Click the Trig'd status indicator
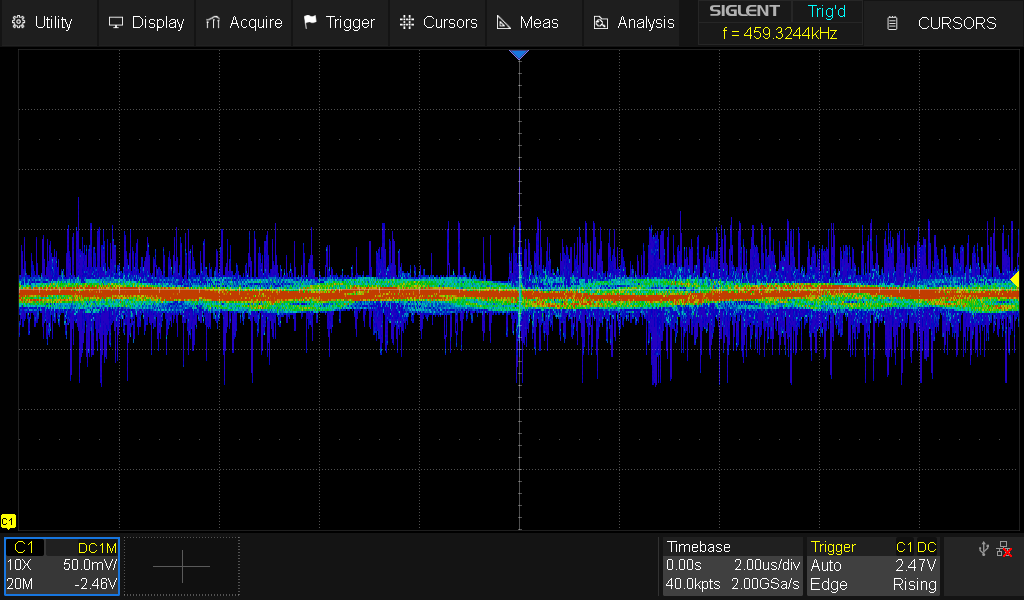Viewport: 1024px width, 600px height. point(826,11)
